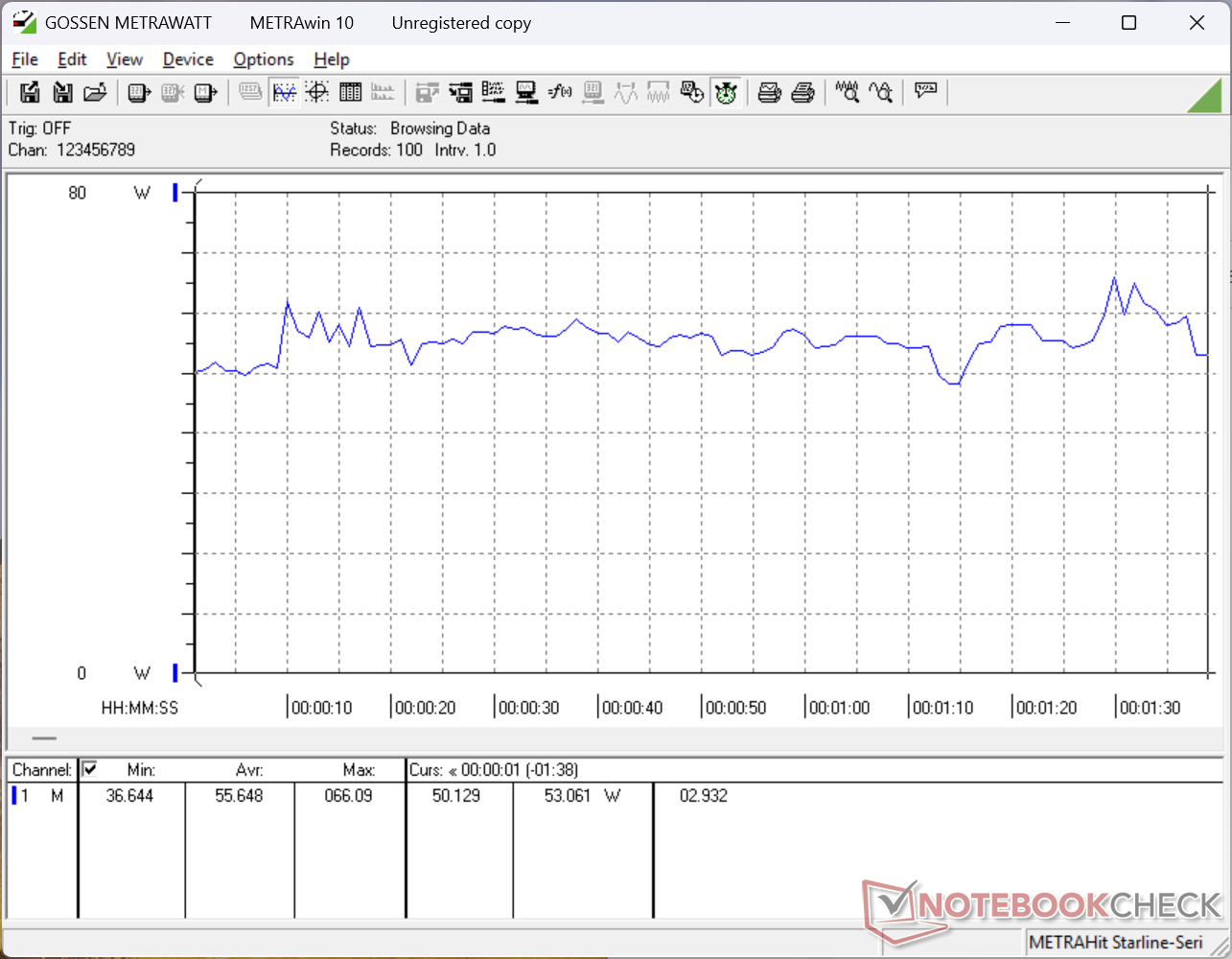Click the monitor with waveform icon
The height and width of the screenshot is (959, 1232).
pyautogui.click(x=526, y=92)
